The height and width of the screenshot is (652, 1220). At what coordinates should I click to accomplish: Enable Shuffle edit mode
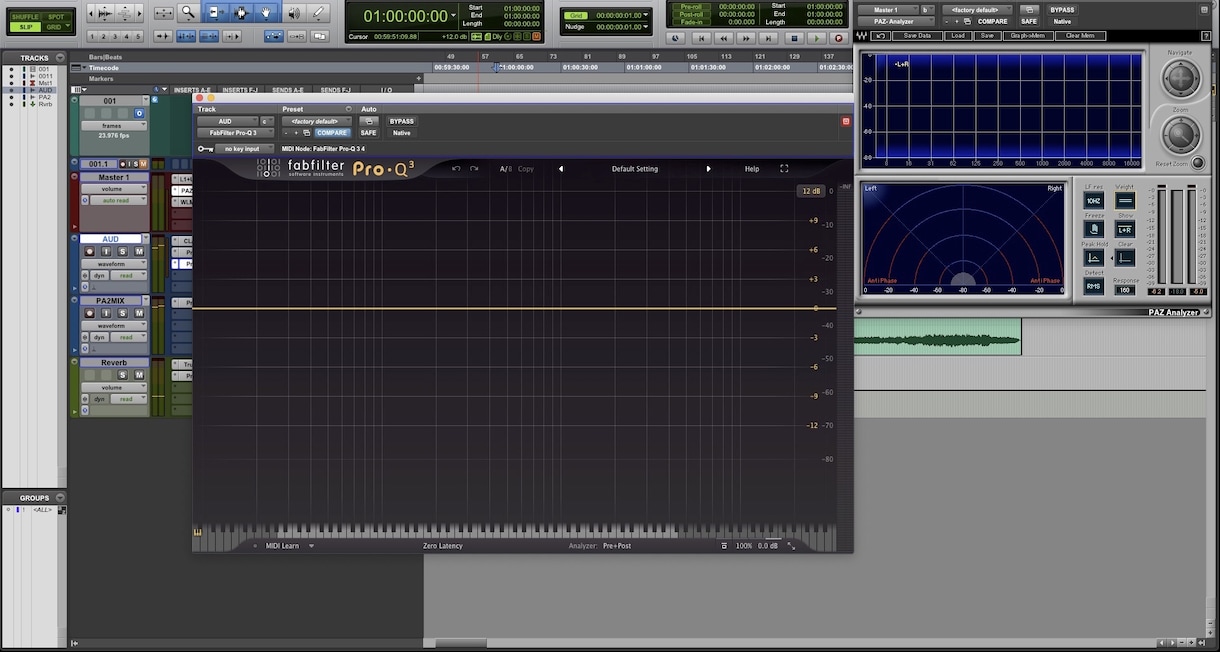tap(25, 17)
